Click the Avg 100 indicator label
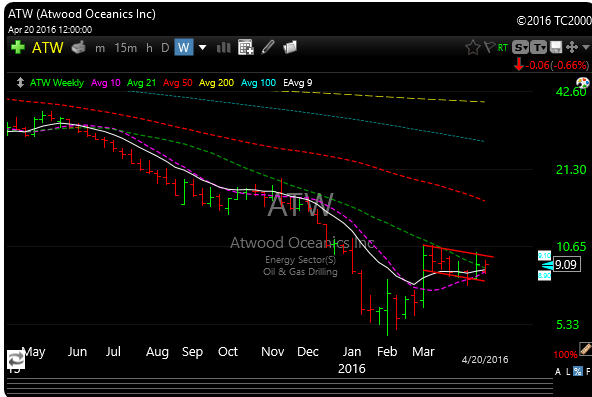Image resolution: width=592 pixels, height=397 pixels. click(x=259, y=83)
